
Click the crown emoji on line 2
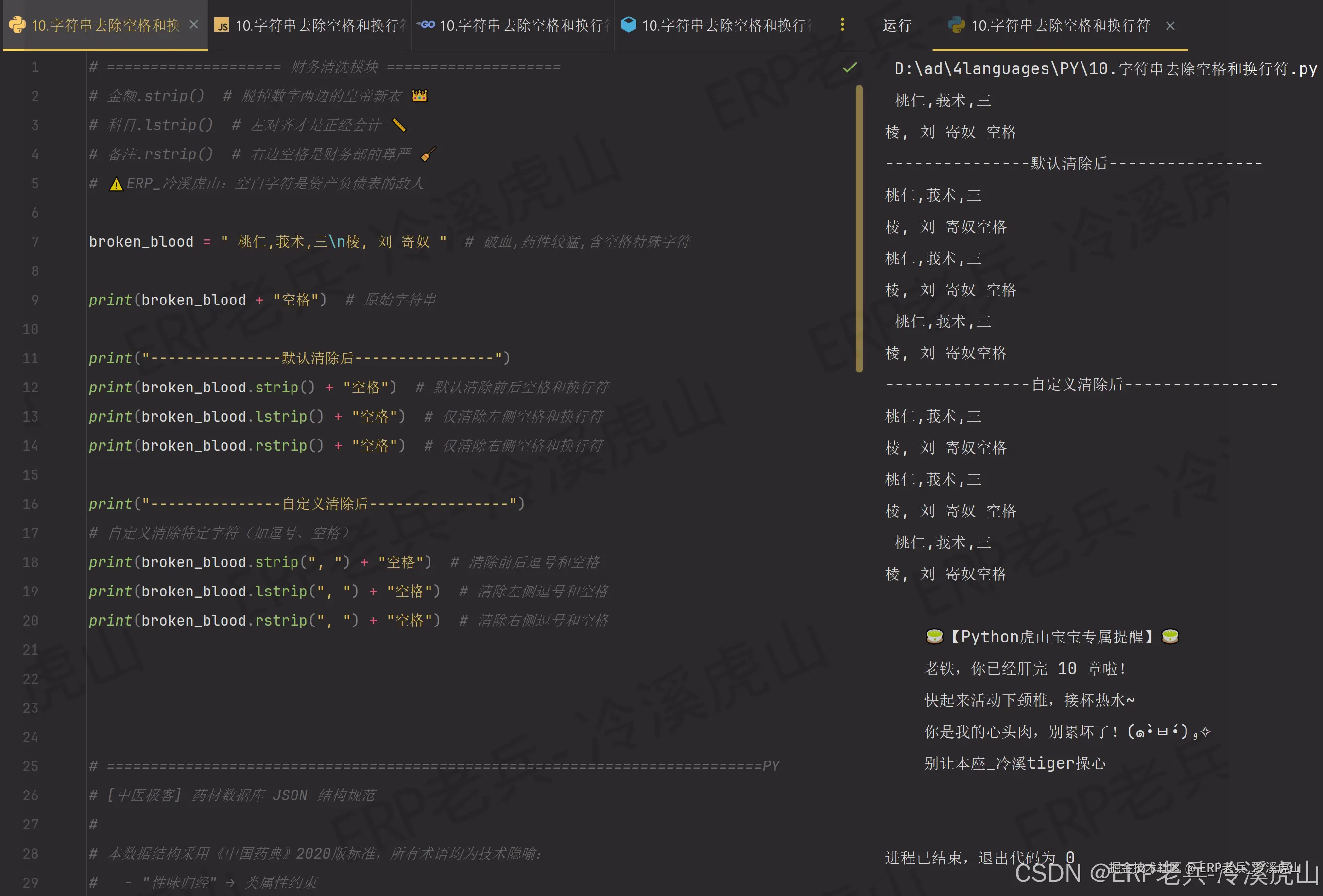click(x=420, y=96)
